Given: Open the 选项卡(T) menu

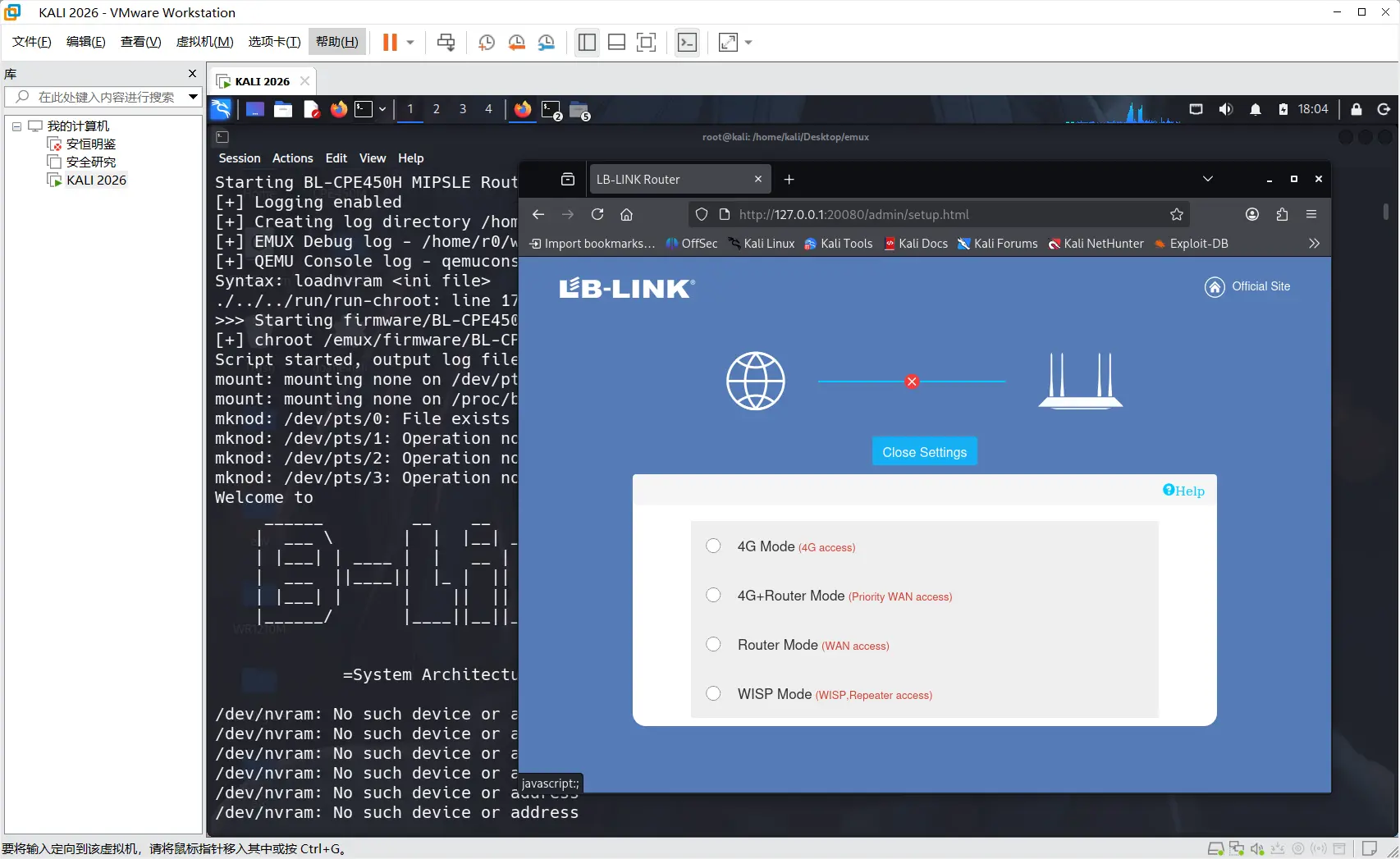Looking at the screenshot, I should click(x=274, y=42).
